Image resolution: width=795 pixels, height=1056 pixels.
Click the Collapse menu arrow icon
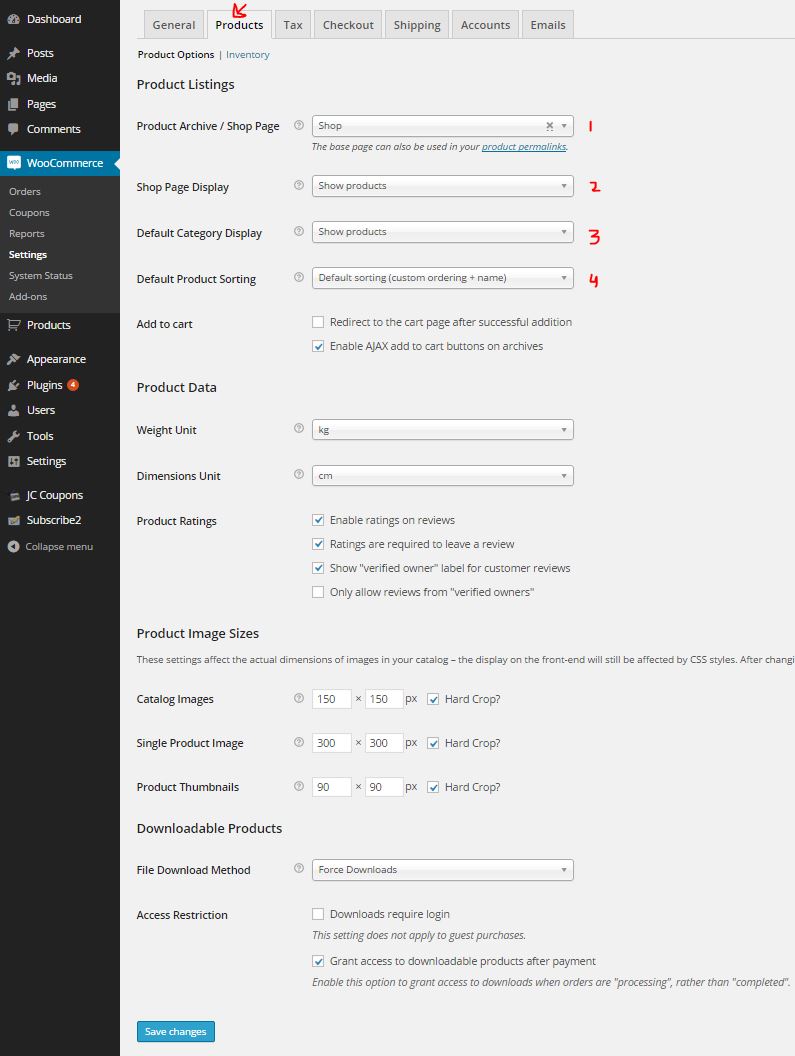point(13,547)
